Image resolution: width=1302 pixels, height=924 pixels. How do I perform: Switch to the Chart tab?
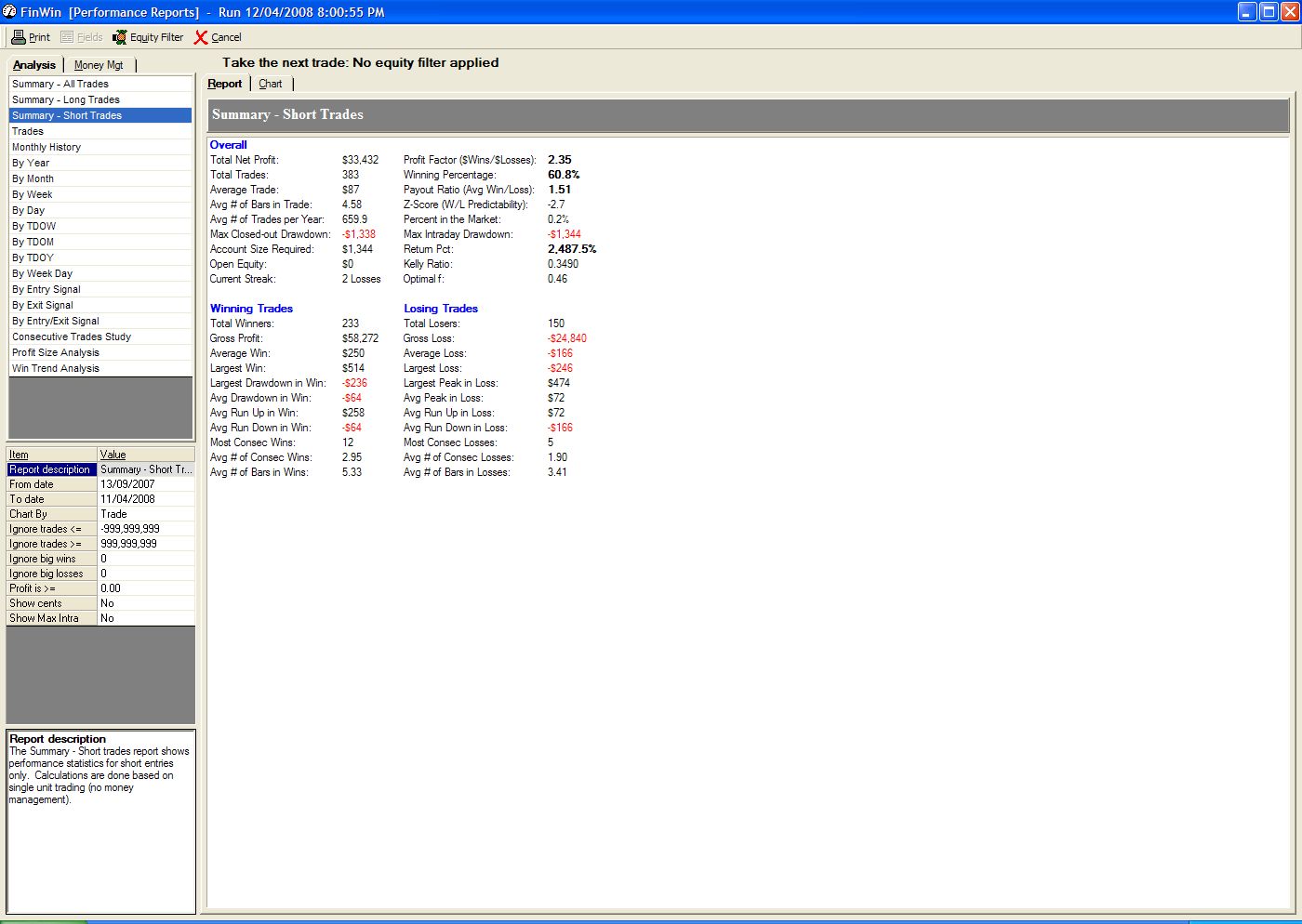[271, 84]
